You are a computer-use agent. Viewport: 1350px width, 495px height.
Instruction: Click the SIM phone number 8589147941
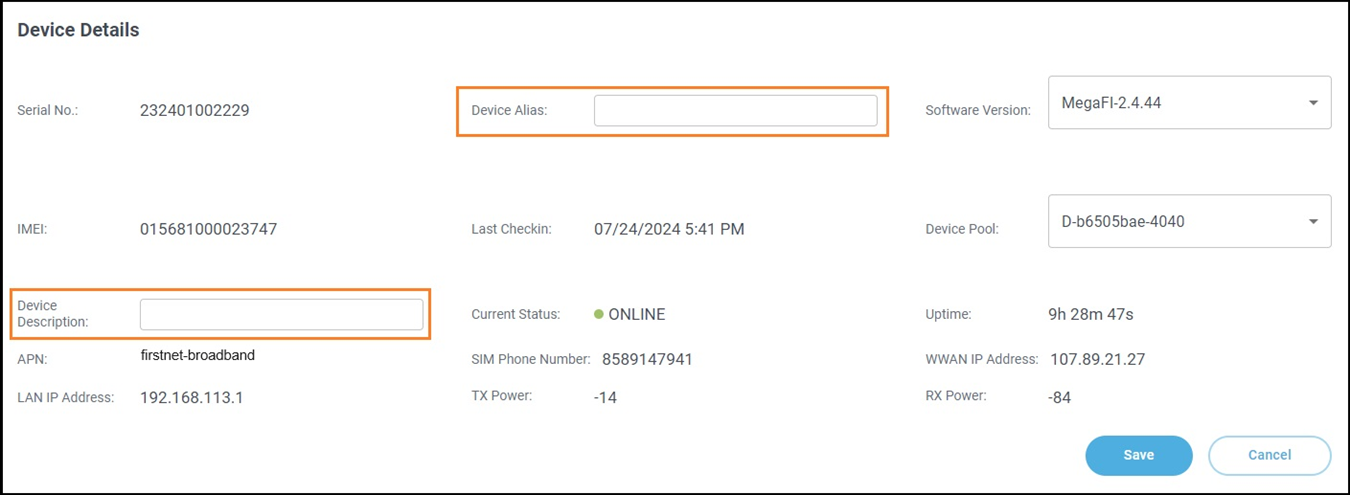pos(643,359)
